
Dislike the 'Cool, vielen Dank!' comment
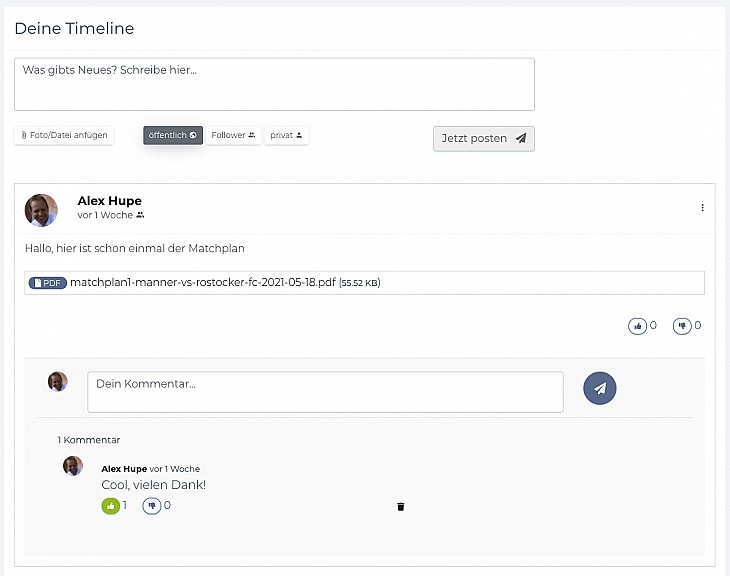click(151, 506)
